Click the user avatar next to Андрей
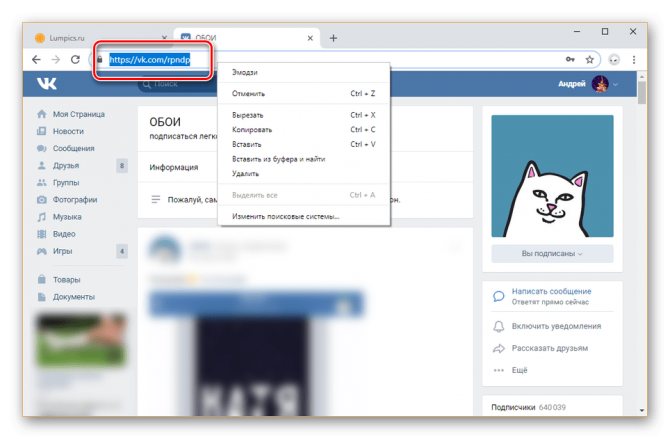The width and height of the screenshot is (670, 439). [600, 84]
